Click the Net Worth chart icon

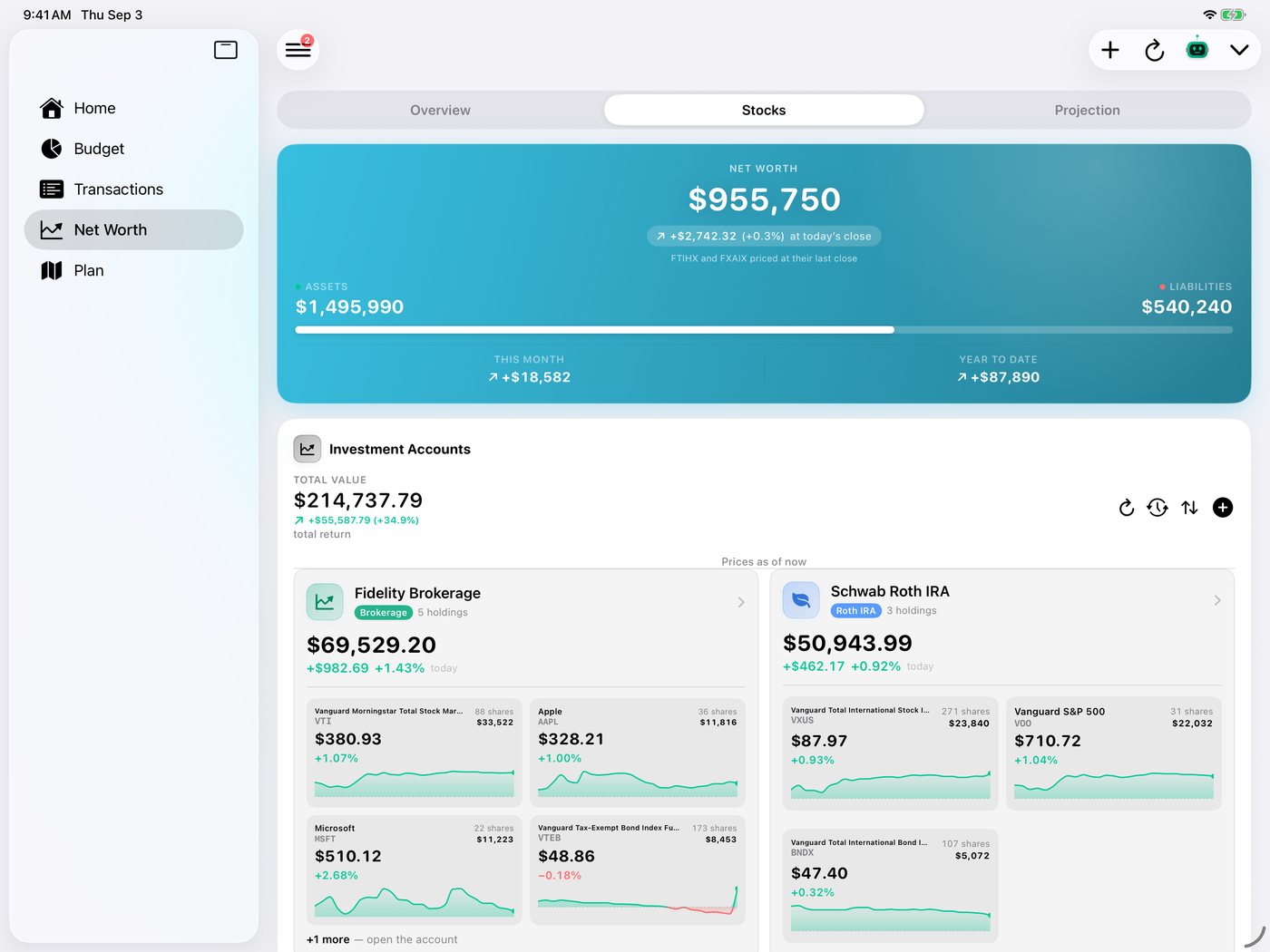[52, 230]
